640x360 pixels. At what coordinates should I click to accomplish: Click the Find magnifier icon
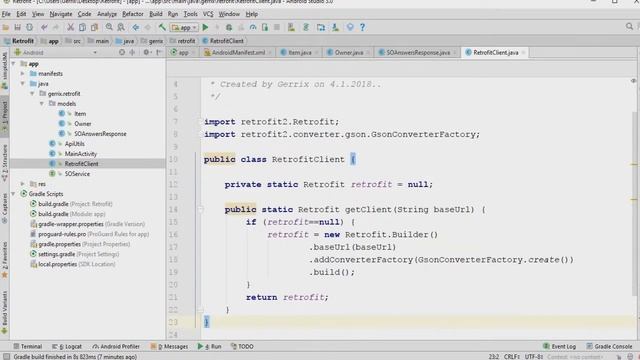109,27
